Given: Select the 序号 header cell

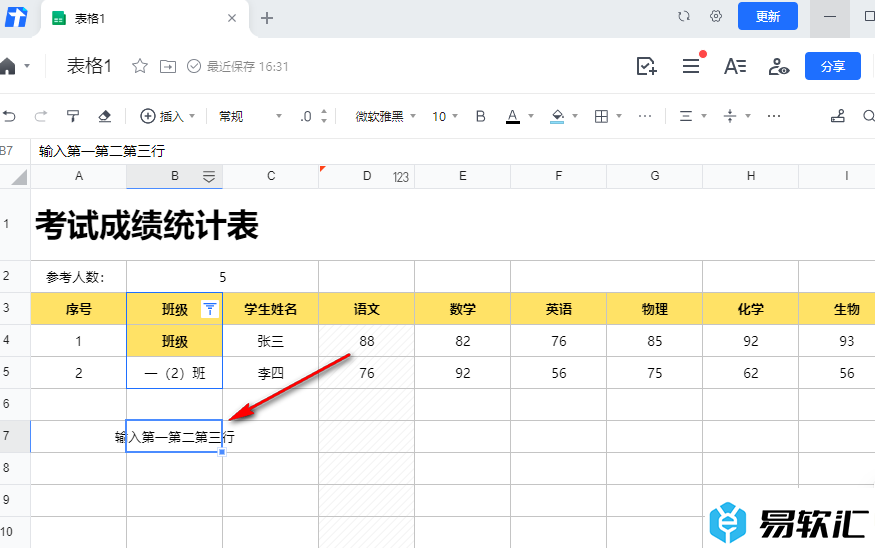Looking at the screenshot, I should click(x=79, y=309).
